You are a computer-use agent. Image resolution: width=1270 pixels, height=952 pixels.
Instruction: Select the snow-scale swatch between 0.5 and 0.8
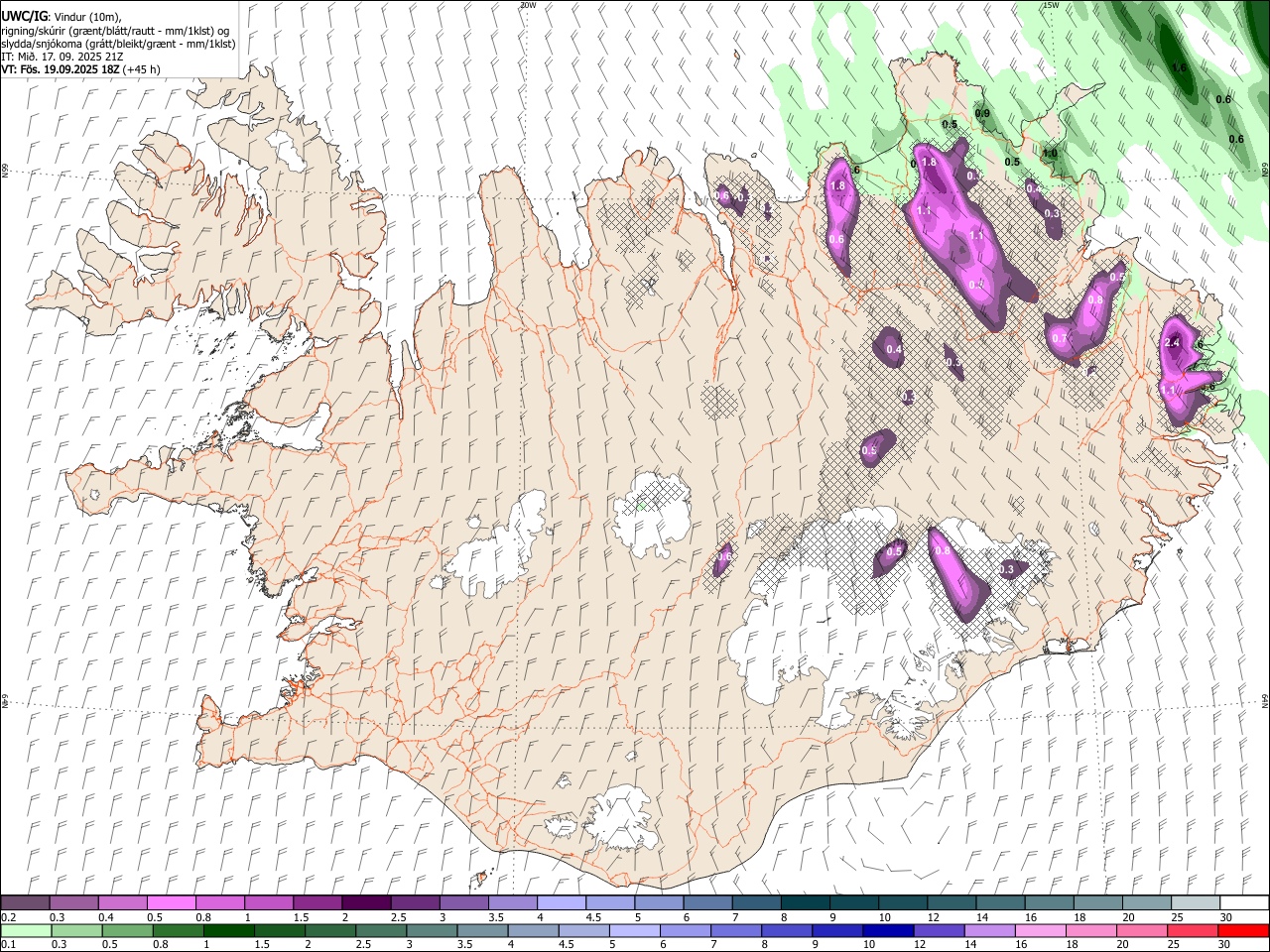pyautogui.click(x=172, y=902)
